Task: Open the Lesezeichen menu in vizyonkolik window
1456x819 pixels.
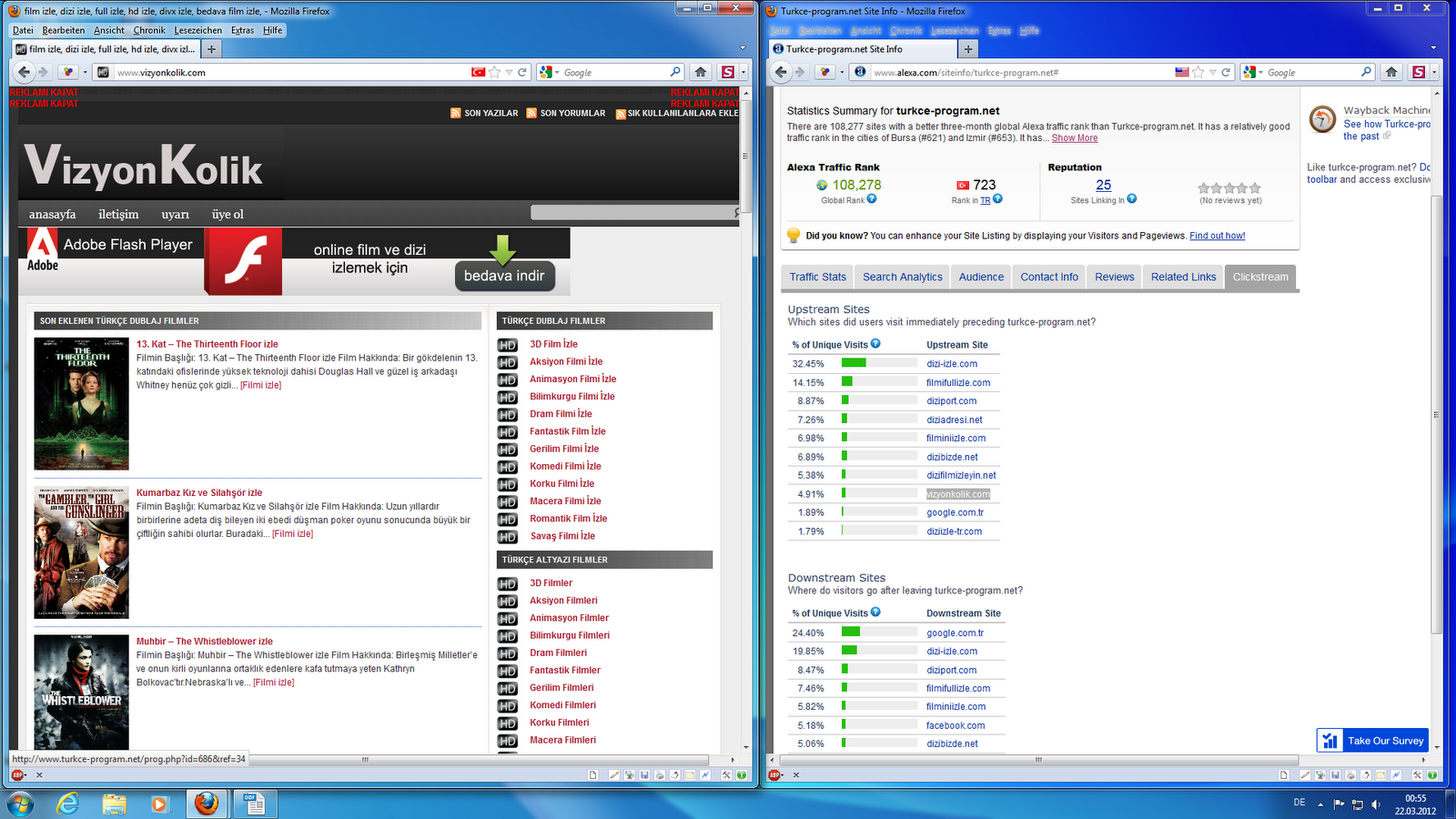Action: coord(197,30)
